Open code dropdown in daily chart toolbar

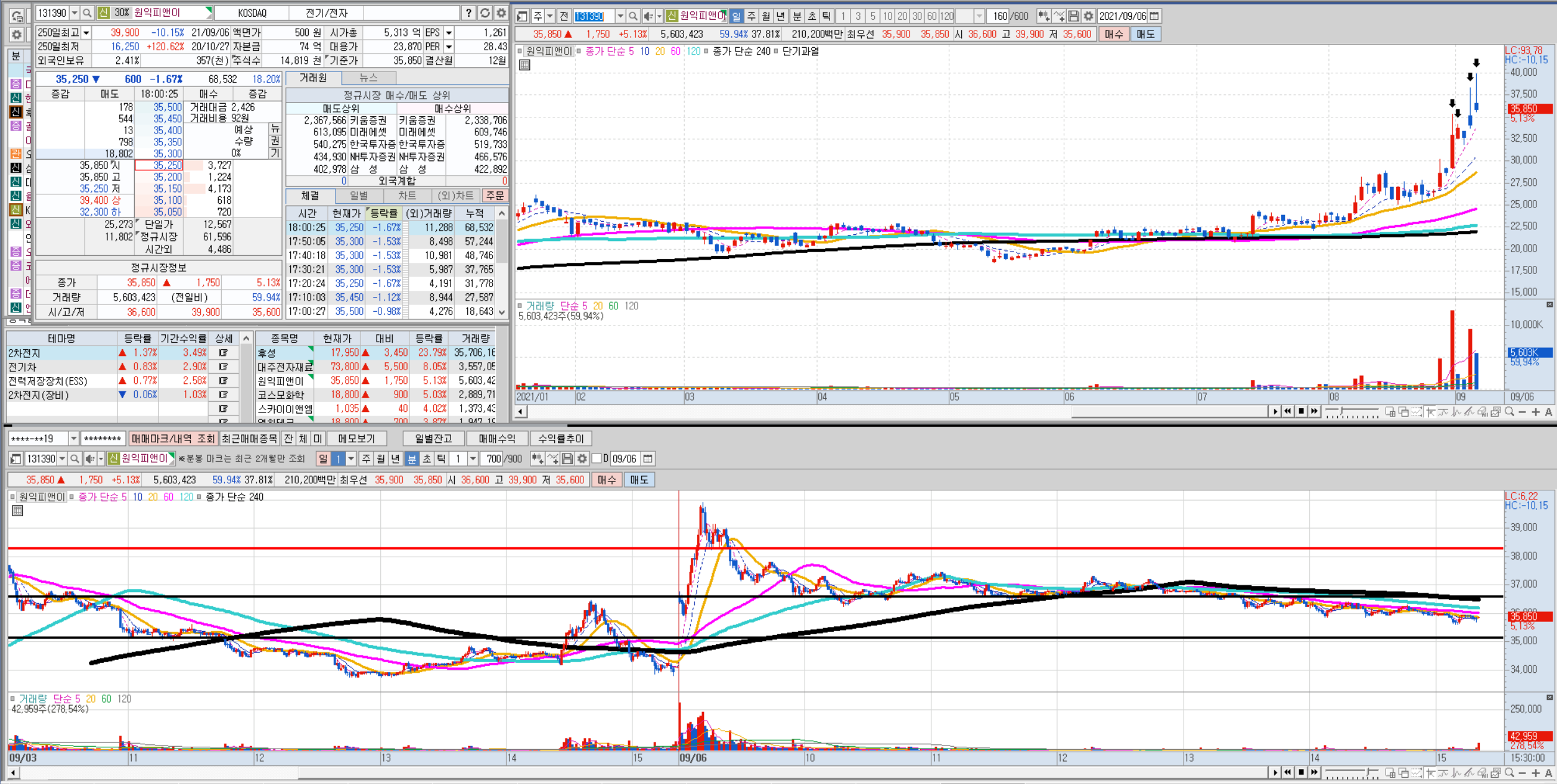click(619, 16)
